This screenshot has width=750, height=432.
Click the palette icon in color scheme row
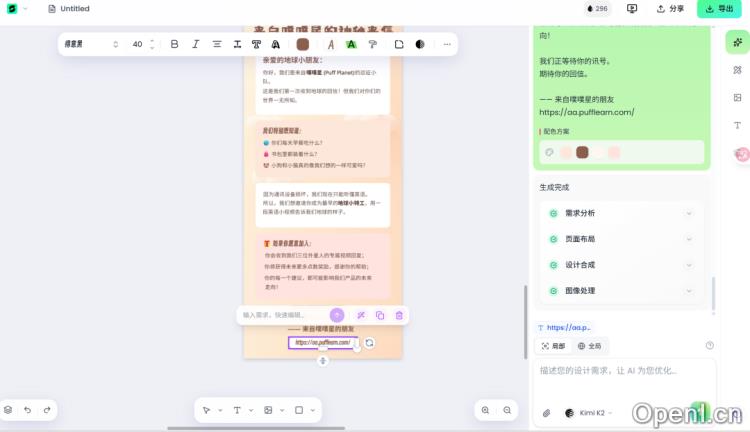coord(549,152)
